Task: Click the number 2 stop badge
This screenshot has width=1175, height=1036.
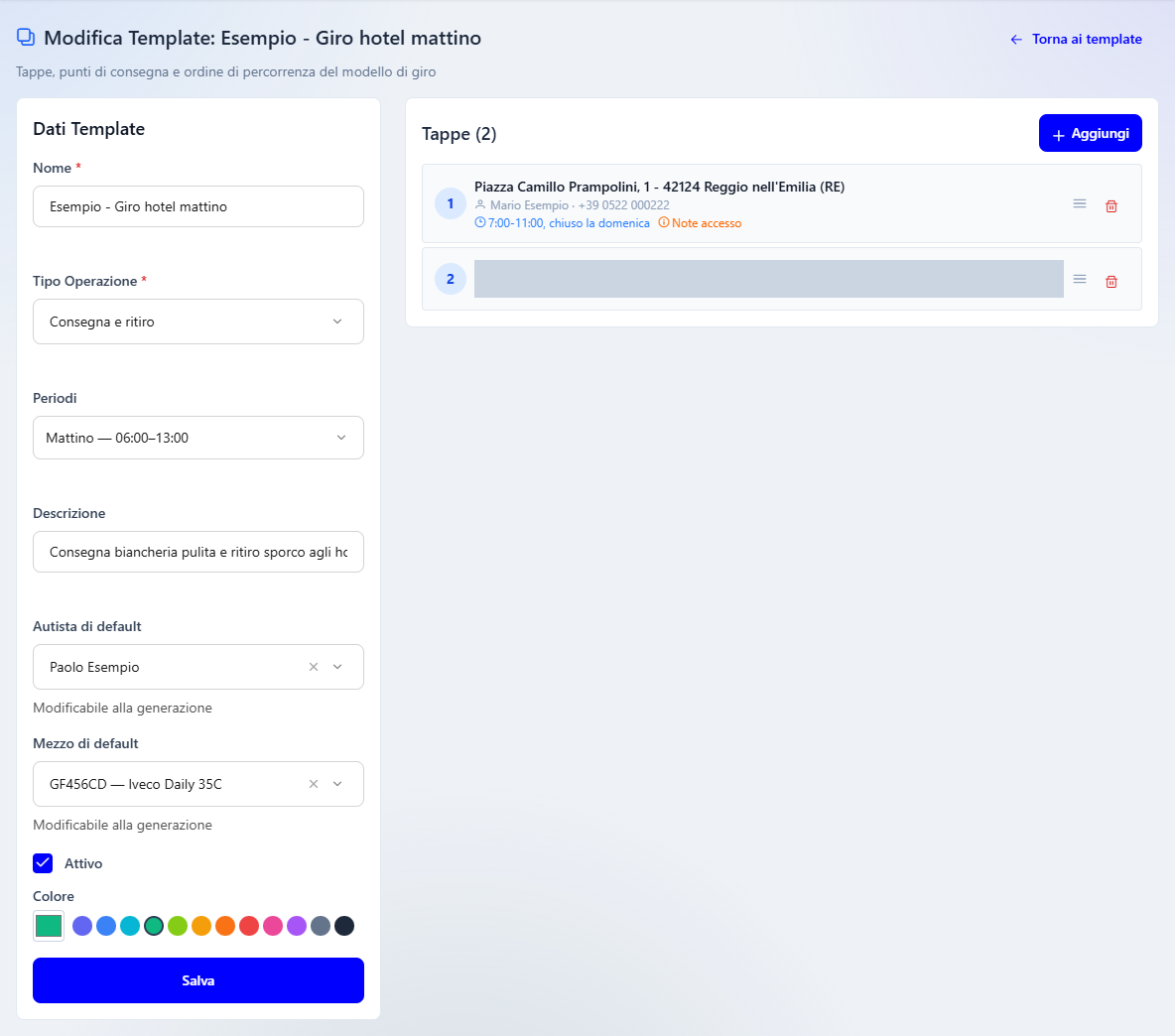Action: point(451,280)
